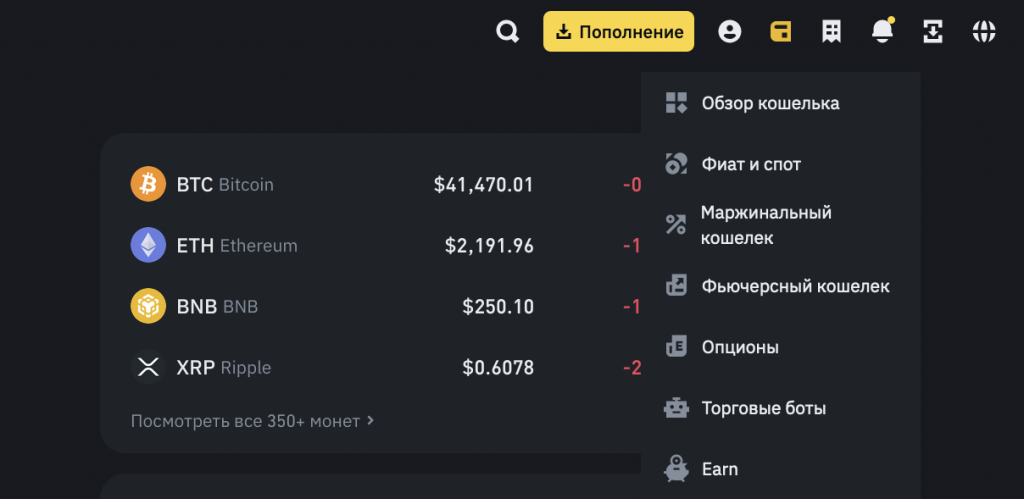
Task: Click the download app icon
Action: pos(933,32)
